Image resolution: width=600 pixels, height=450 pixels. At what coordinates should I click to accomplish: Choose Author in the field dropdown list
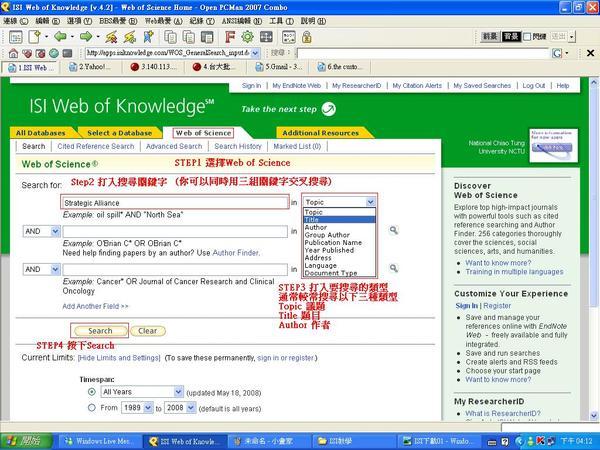click(x=339, y=227)
